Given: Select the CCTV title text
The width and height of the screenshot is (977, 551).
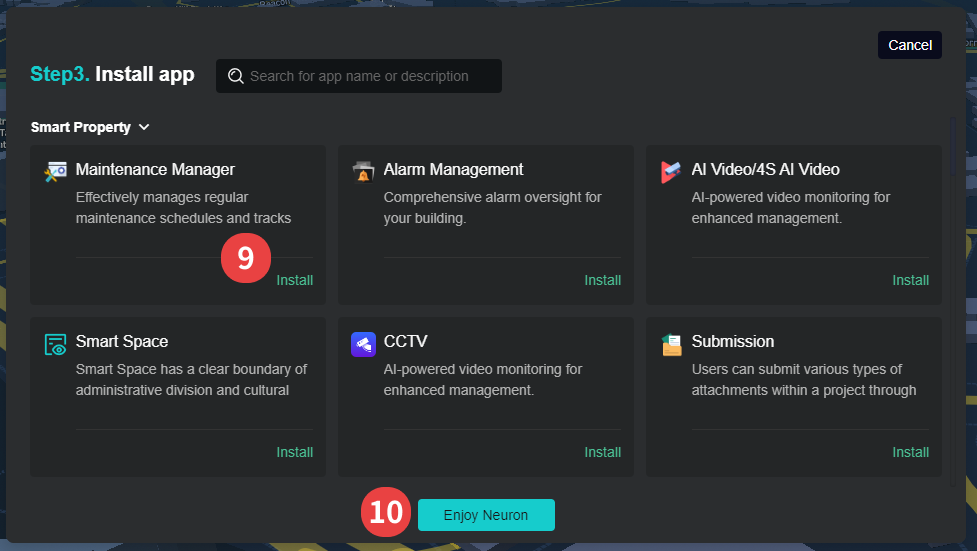Looking at the screenshot, I should [406, 342].
